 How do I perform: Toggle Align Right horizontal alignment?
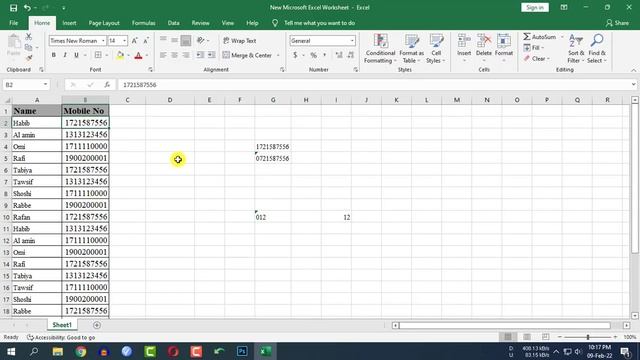pyautogui.click(x=186, y=55)
